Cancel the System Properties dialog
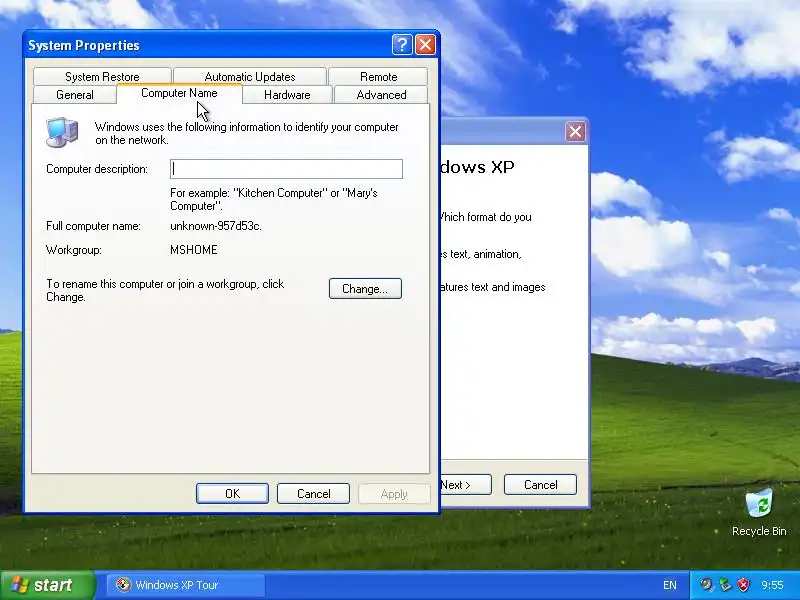Image resolution: width=800 pixels, height=600 pixels. pyautogui.click(x=313, y=493)
